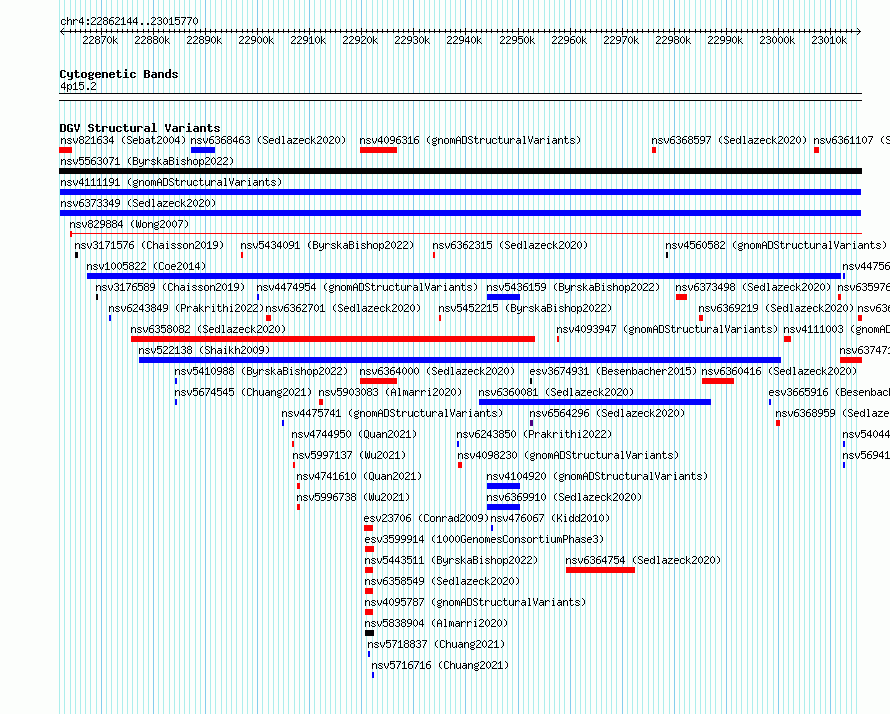The width and height of the screenshot is (890, 714).
Task: Open nsv4111191 (gnomADStructuralVariants) label
Action: [x=171, y=182]
